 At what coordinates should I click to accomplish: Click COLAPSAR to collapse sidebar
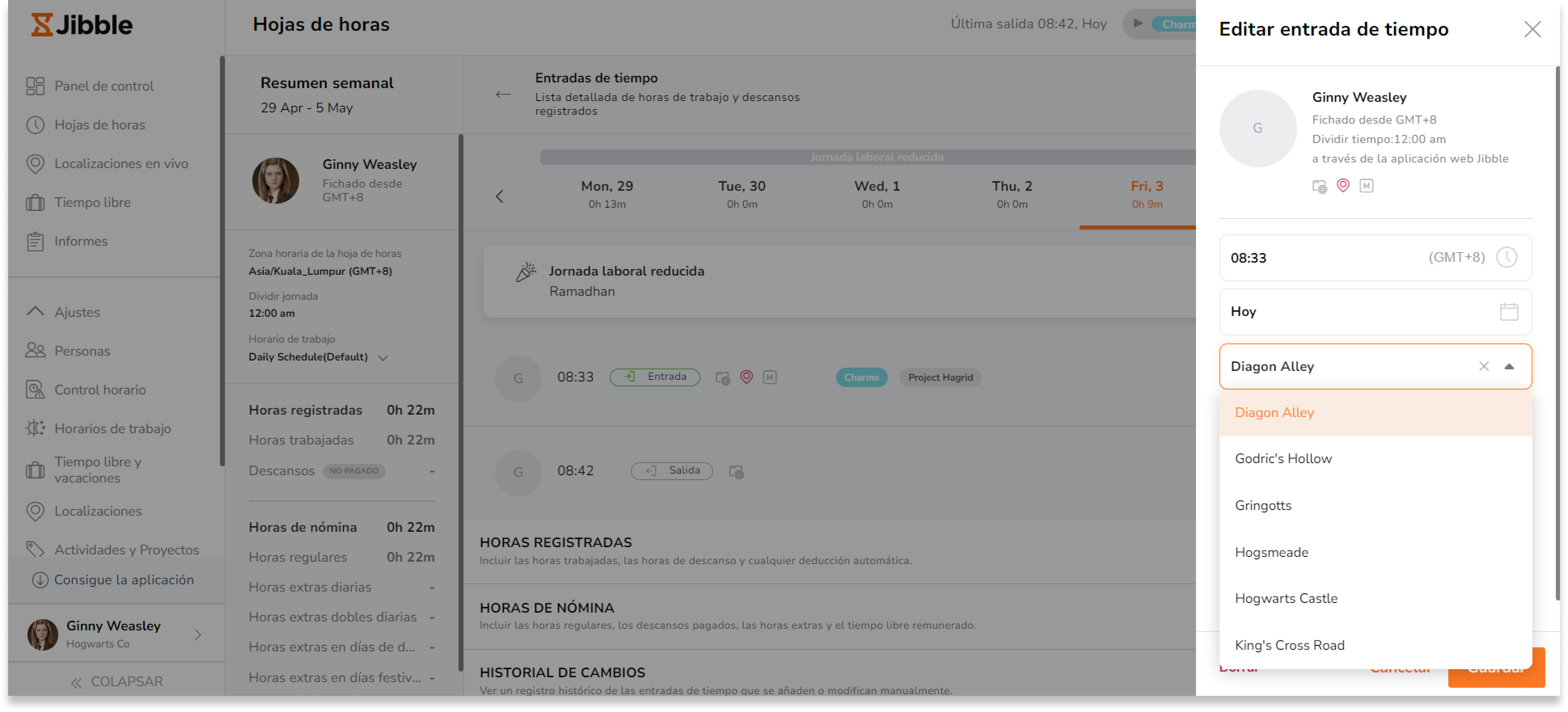[117, 682]
